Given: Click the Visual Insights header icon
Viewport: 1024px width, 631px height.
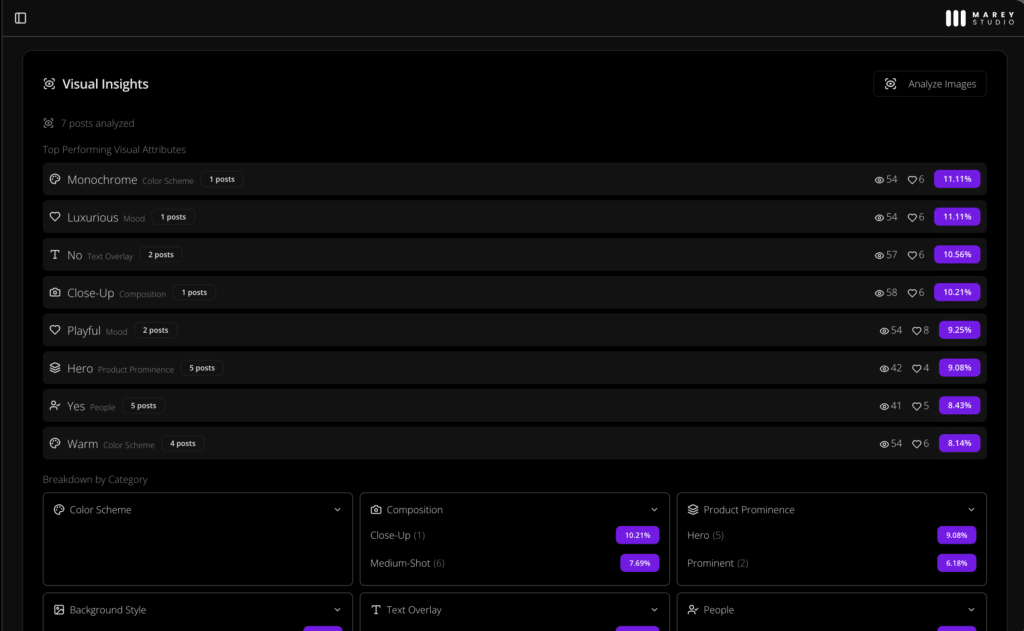Looking at the screenshot, I should click(49, 84).
